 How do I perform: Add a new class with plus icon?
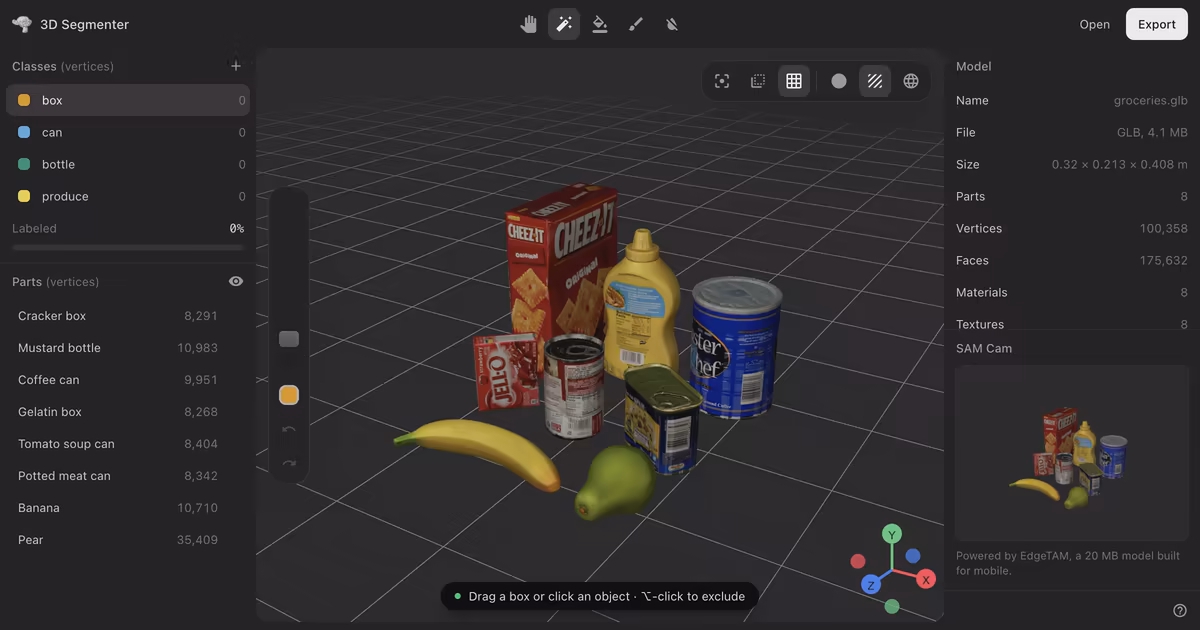click(x=236, y=66)
